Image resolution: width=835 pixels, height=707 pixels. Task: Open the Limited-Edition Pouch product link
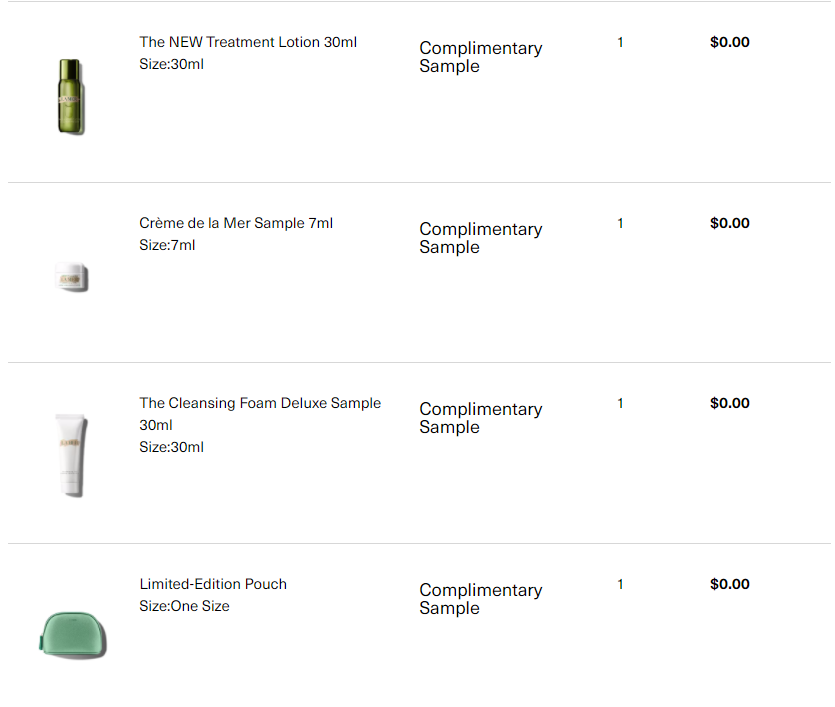coord(213,584)
